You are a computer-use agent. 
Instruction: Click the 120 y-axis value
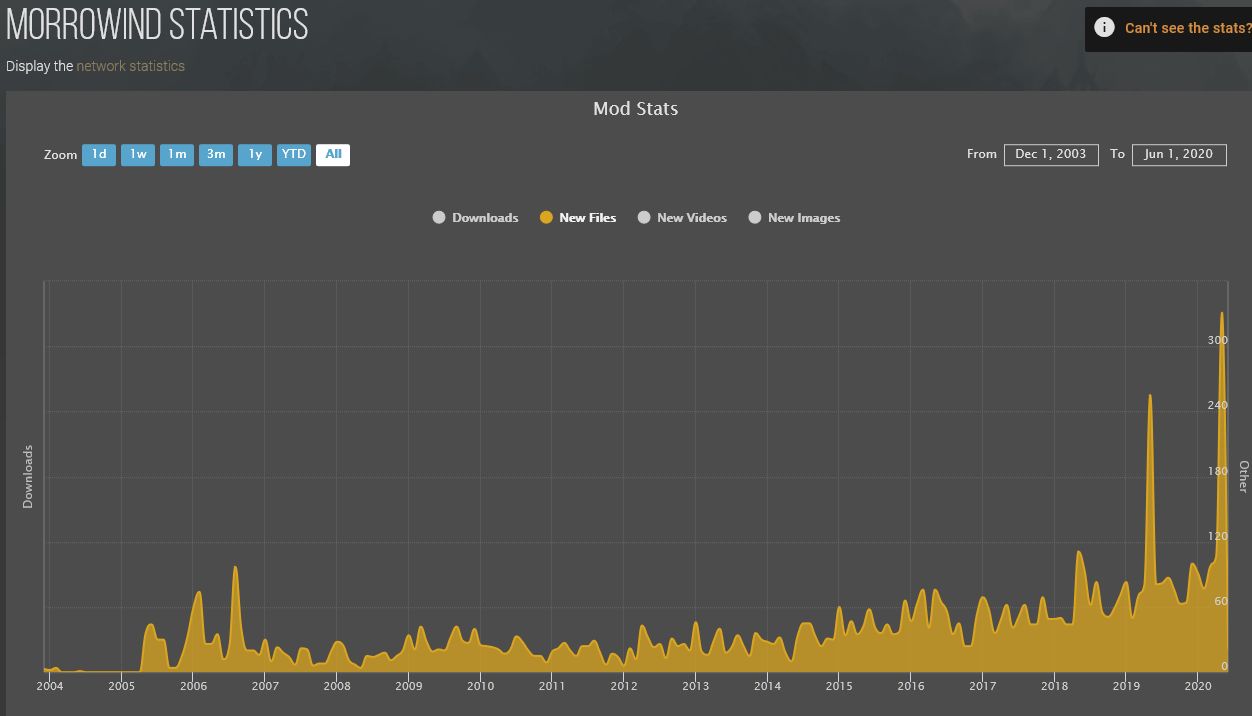pos(1217,536)
